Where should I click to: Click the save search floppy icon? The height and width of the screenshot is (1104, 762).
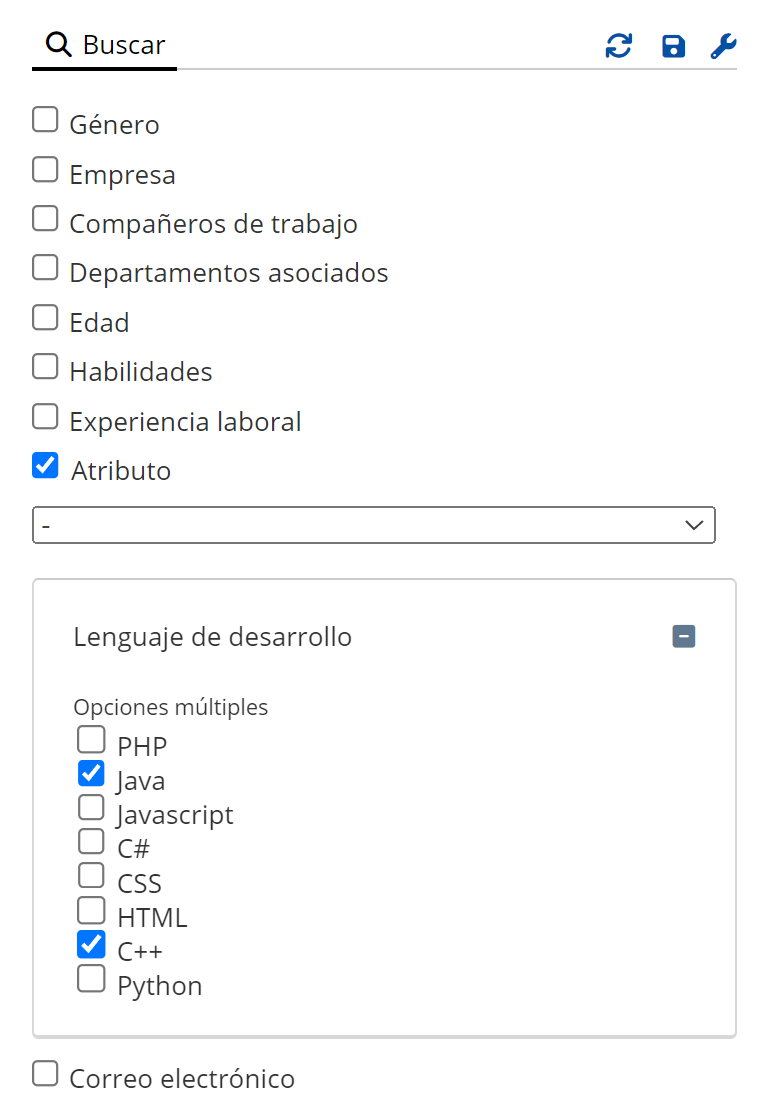point(673,46)
